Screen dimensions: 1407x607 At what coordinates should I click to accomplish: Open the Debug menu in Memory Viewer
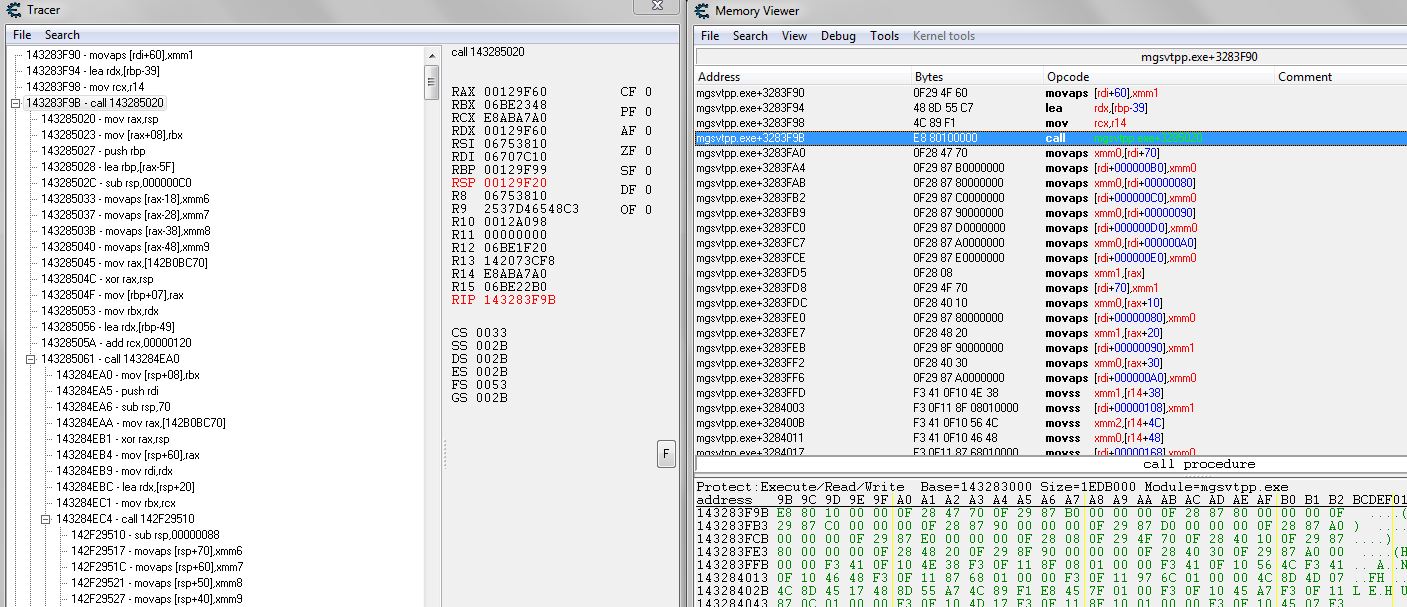(838, 36)
